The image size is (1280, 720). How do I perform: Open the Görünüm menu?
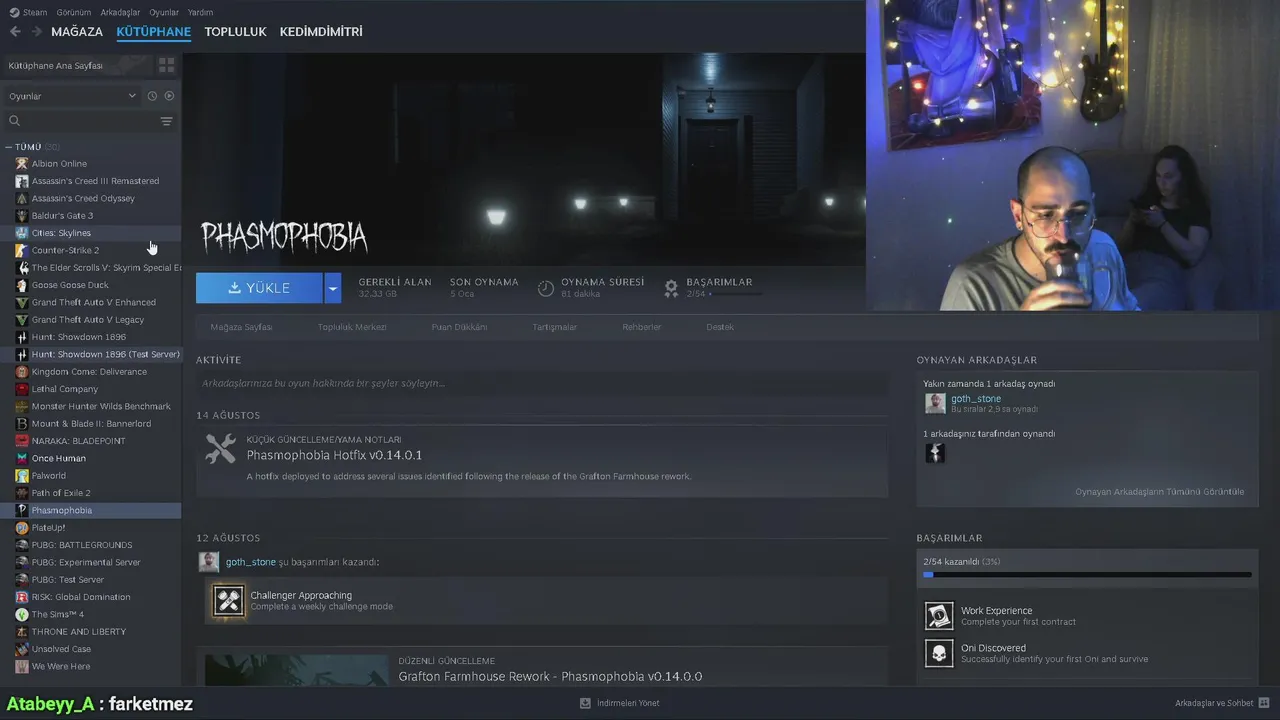tap(73, 12)
